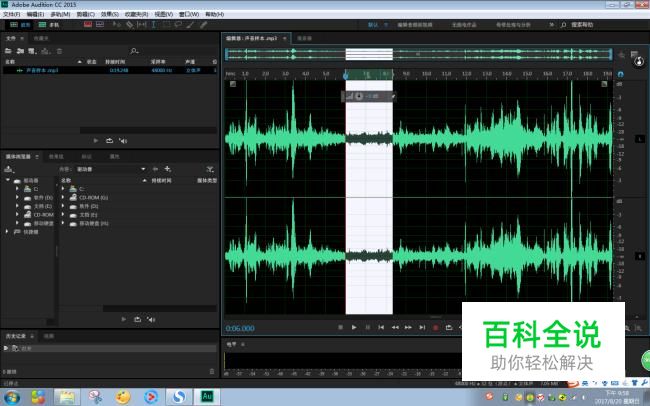
Task: Expand 文档 (E:) in left tree
Action: [17, 206]
